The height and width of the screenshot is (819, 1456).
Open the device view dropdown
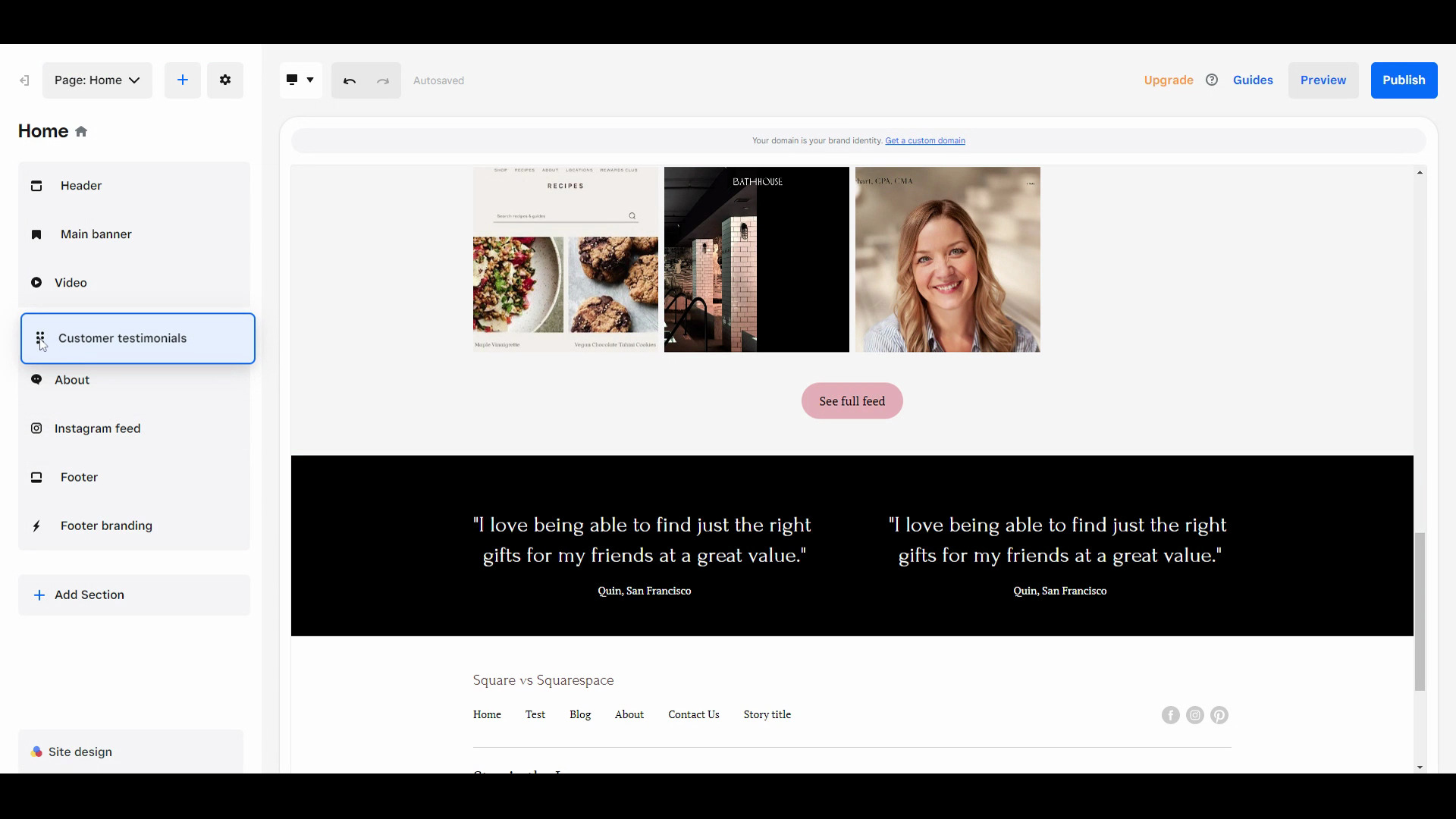301,80
